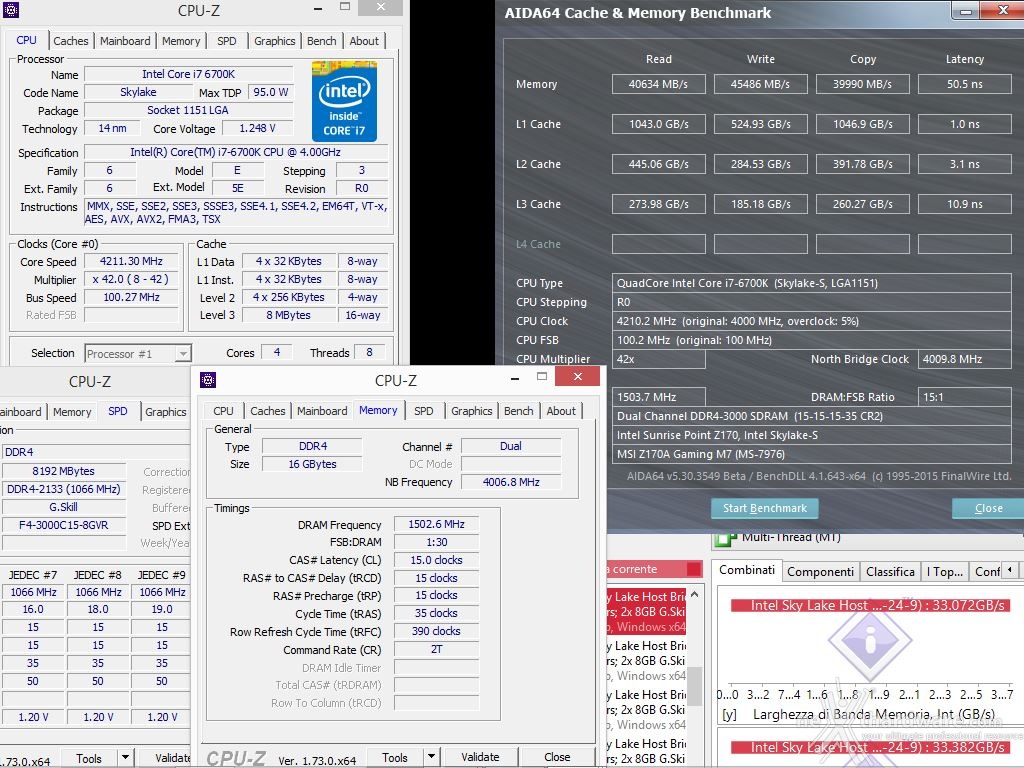Viewport: 1024px width, 768px height.
Task: Switch to CPU tab in the front Memory CPU-Z window
Action: 223,411
